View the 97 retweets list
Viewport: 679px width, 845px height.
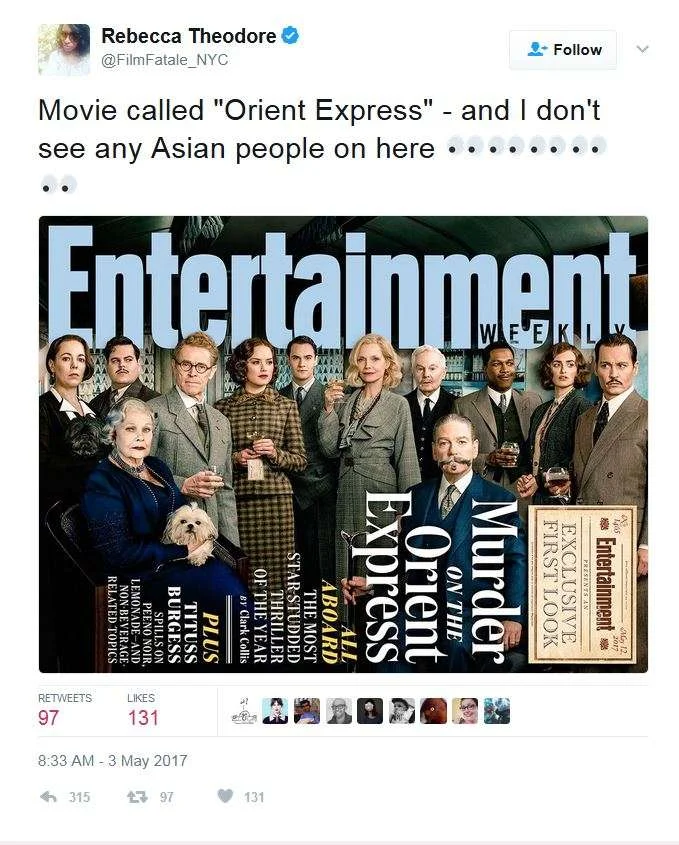point(65,709)
